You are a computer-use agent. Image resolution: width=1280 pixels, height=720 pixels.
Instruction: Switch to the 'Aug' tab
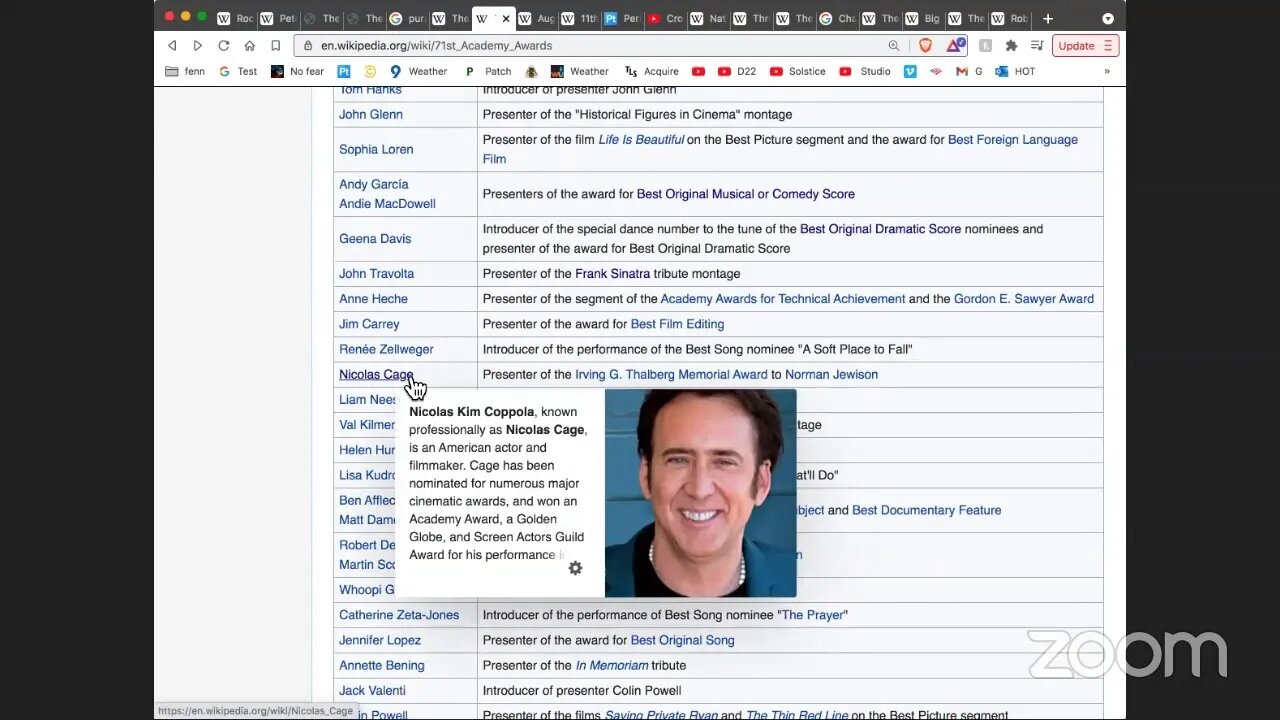[536, 18]
